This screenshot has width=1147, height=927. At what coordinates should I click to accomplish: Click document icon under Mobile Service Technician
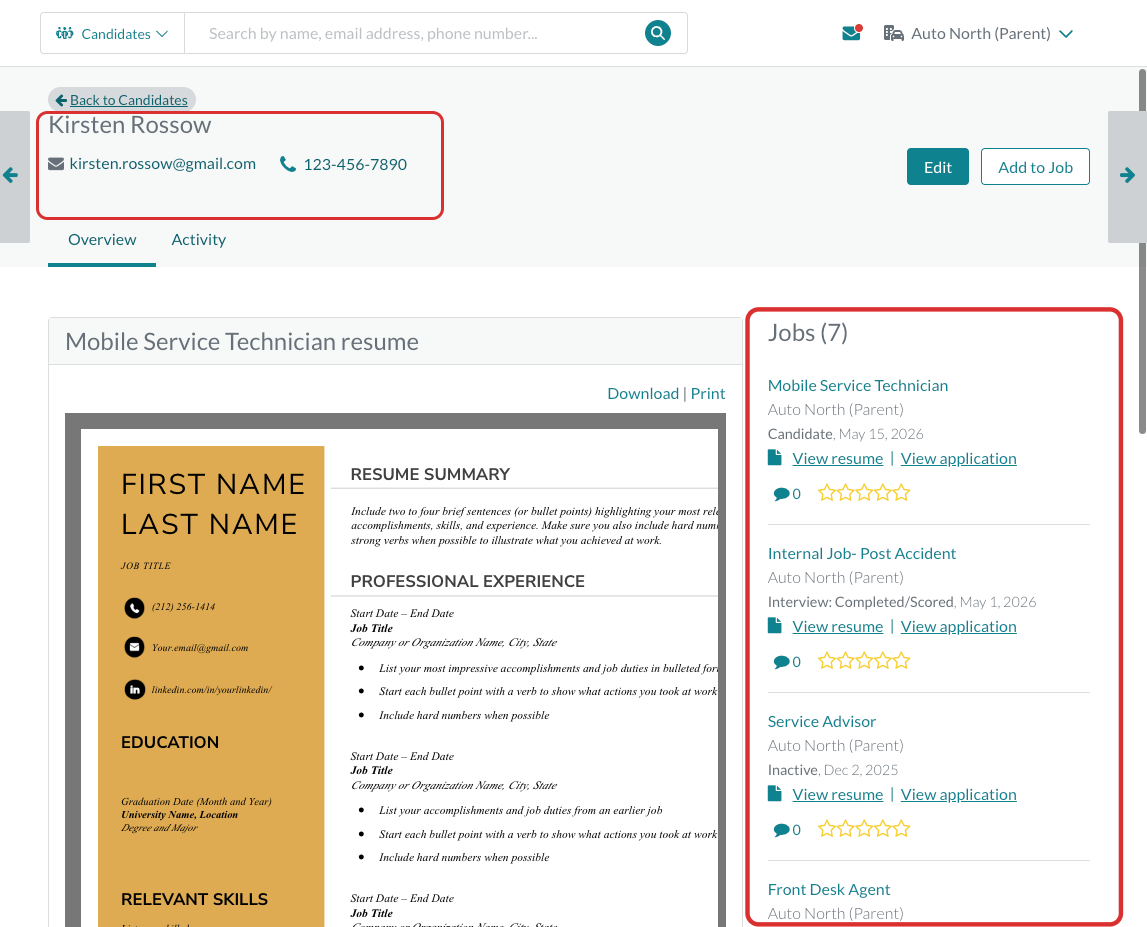pos(775,458)
